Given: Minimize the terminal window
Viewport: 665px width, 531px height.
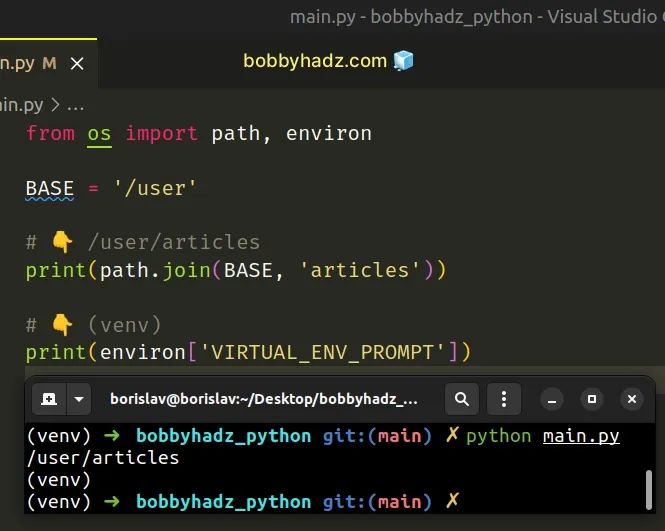Looking at the screenshot, I should 552,400.
